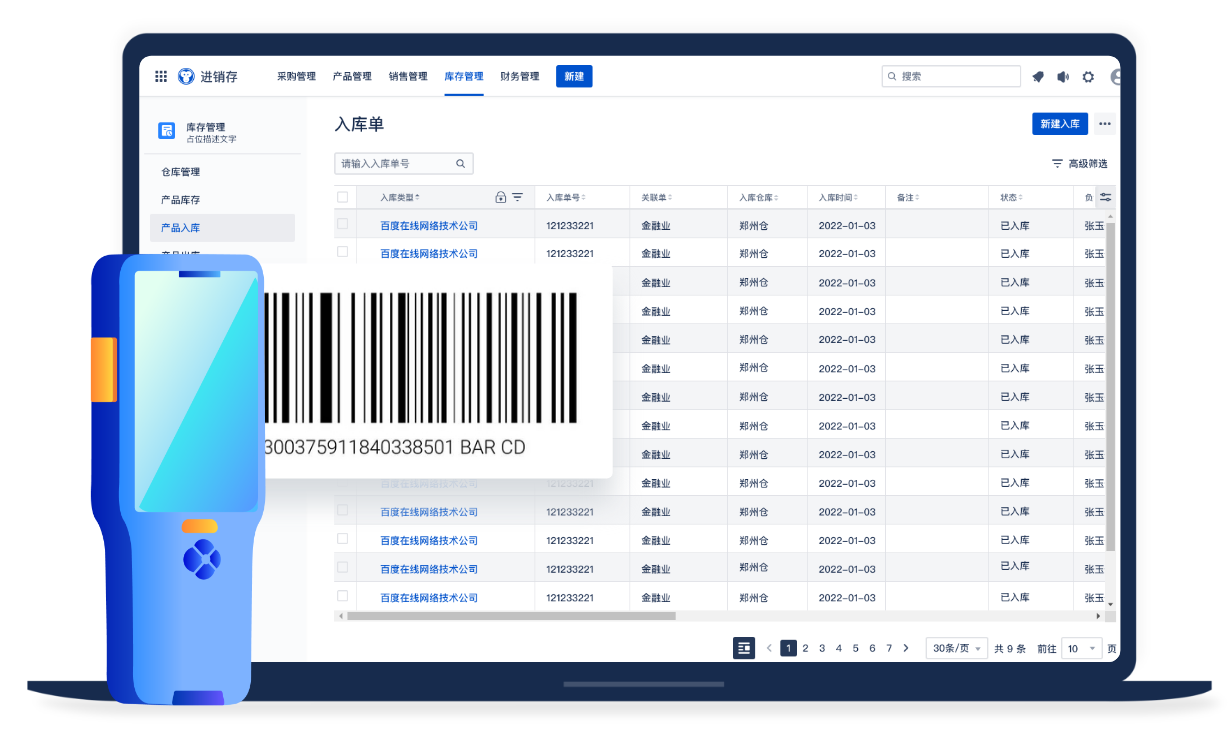Viewport: 1230px width, 740px height.
Task: Toggle the select-all checkbox in table header
Action: pos(343,197)
